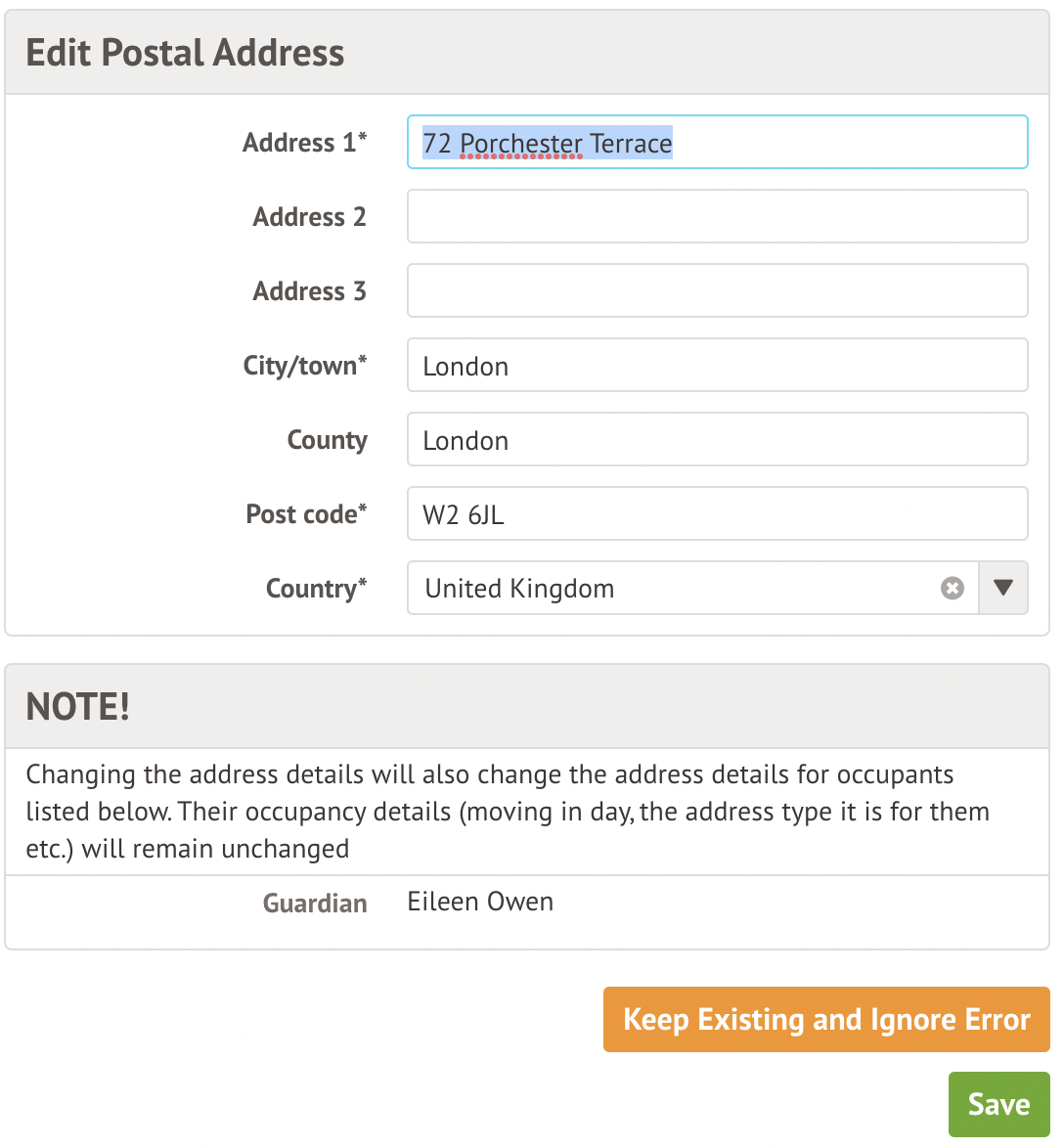Screen dimensions: 1064x1148
Task: Click the City/town label
Action: click(x=304, y=366)
